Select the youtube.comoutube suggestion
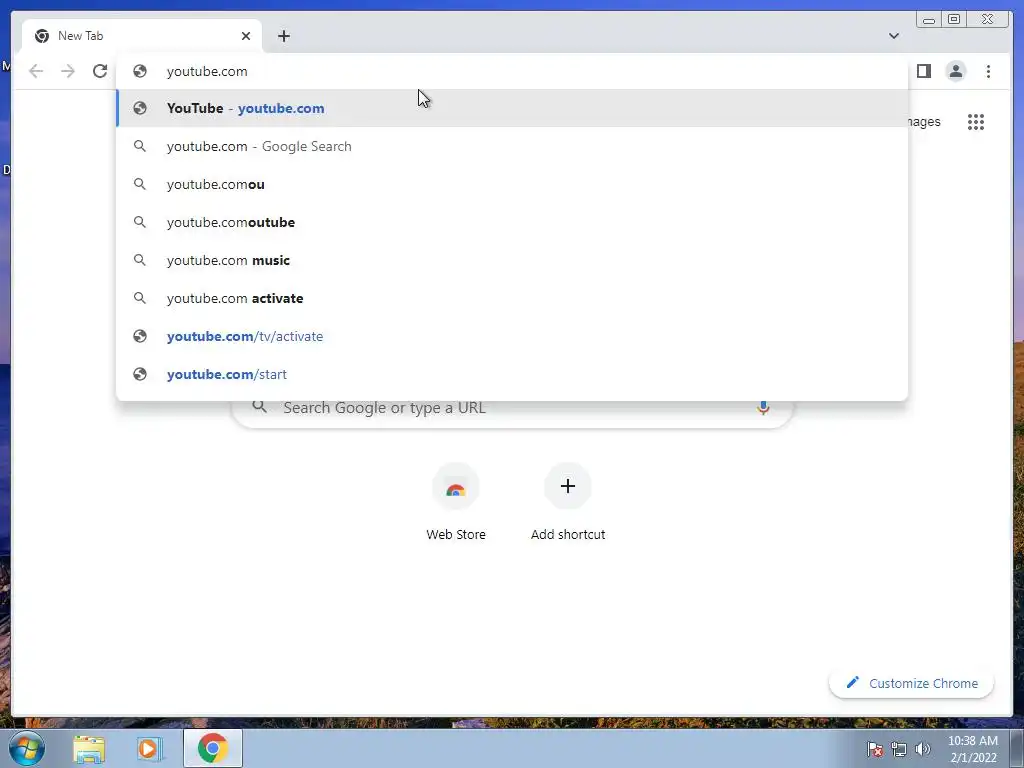Image resolution: width=1024 pixels, height=768 pixels. pos(512,222)
